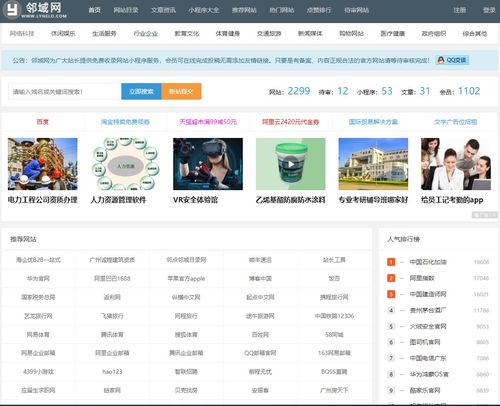This screenshot has height=406, width=500.
Task: Open 待审网站 in the top navigation
Action: (356, 10)
